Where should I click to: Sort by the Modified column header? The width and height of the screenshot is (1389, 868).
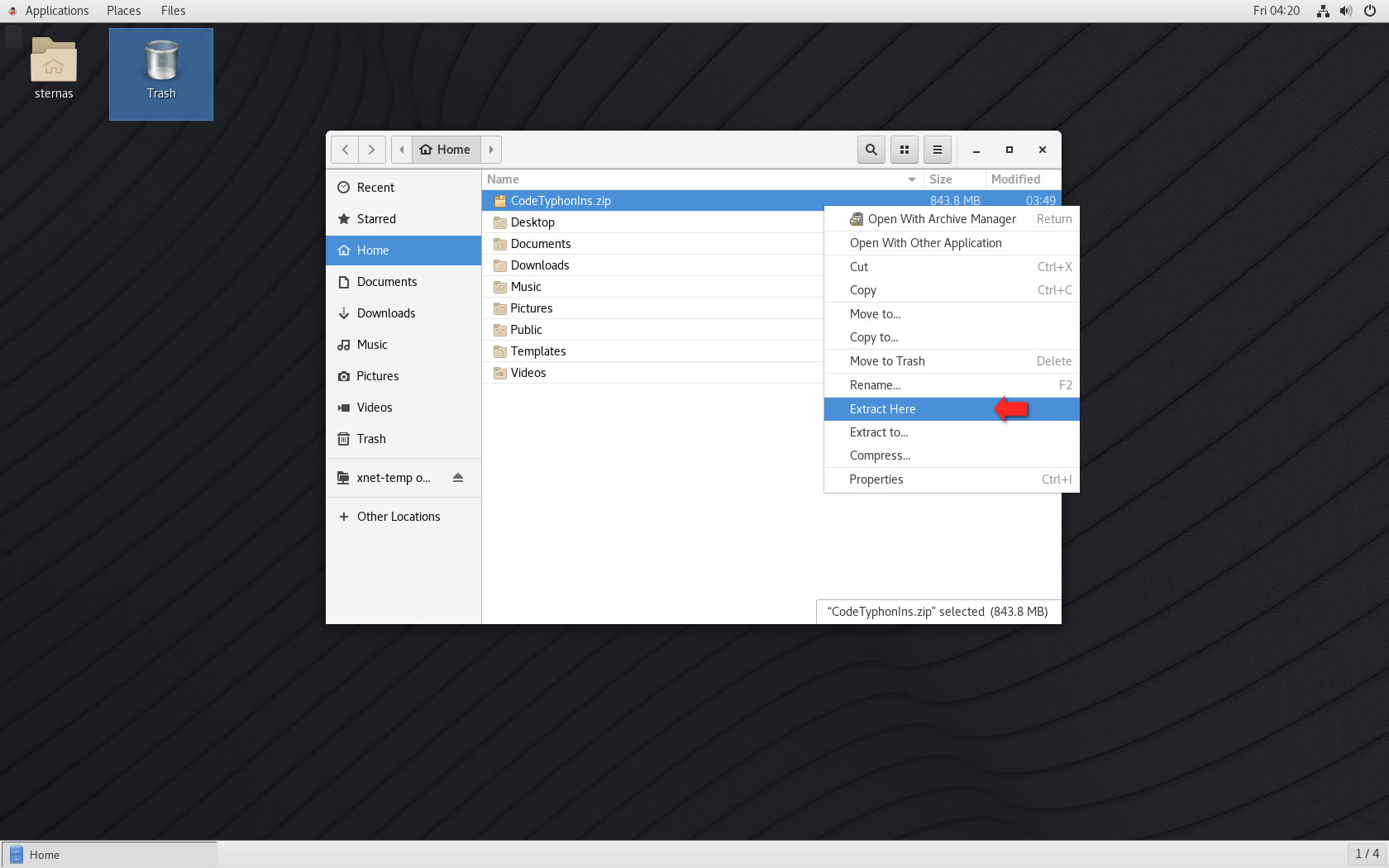click(1023, 179)
